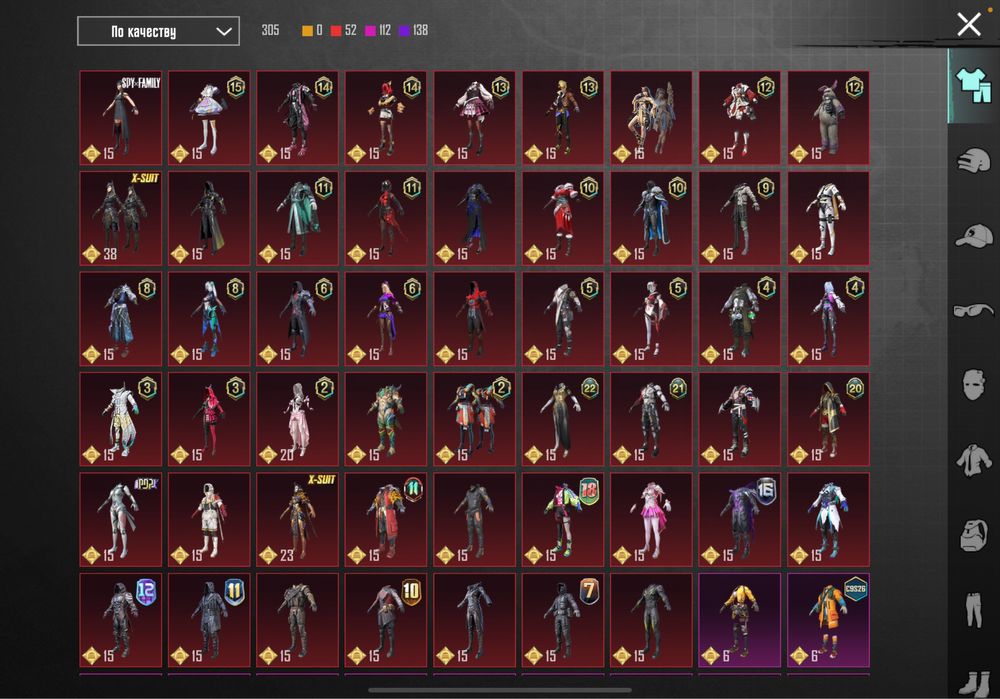Open the face mask category icon
1000x699 pixels.
coord(973,385)
